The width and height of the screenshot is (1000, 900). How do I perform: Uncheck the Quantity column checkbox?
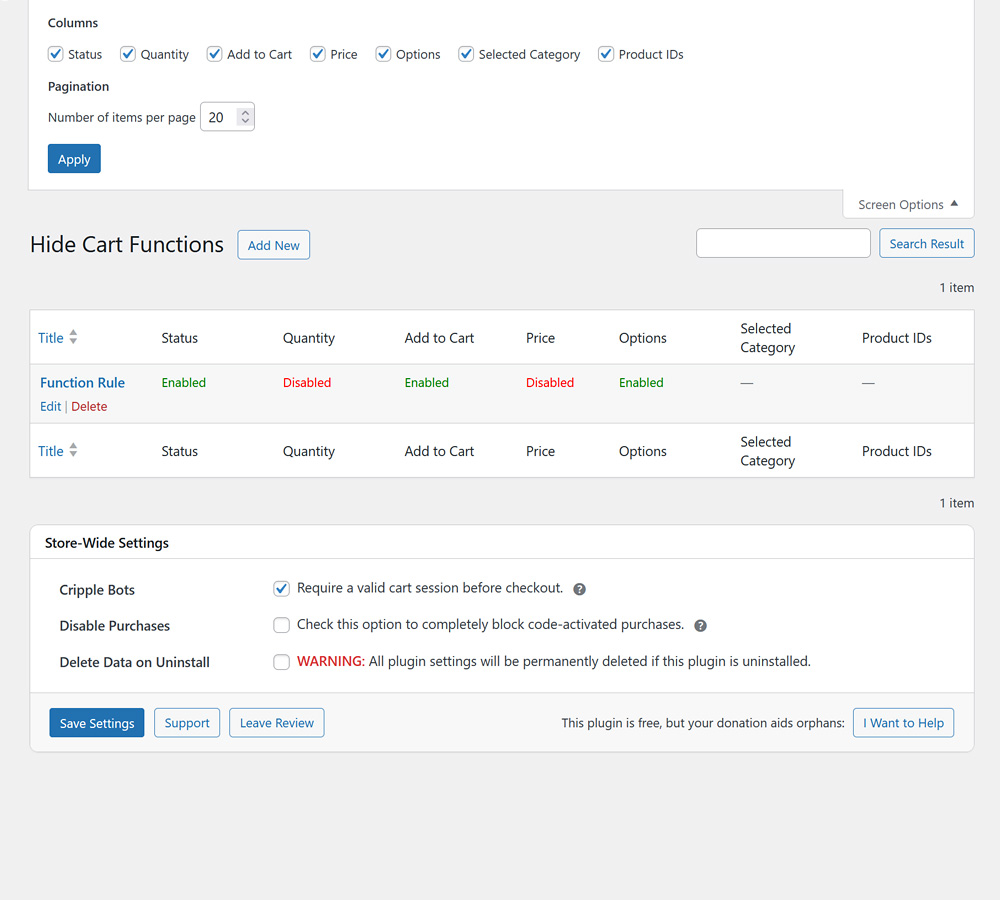(127, 53)
